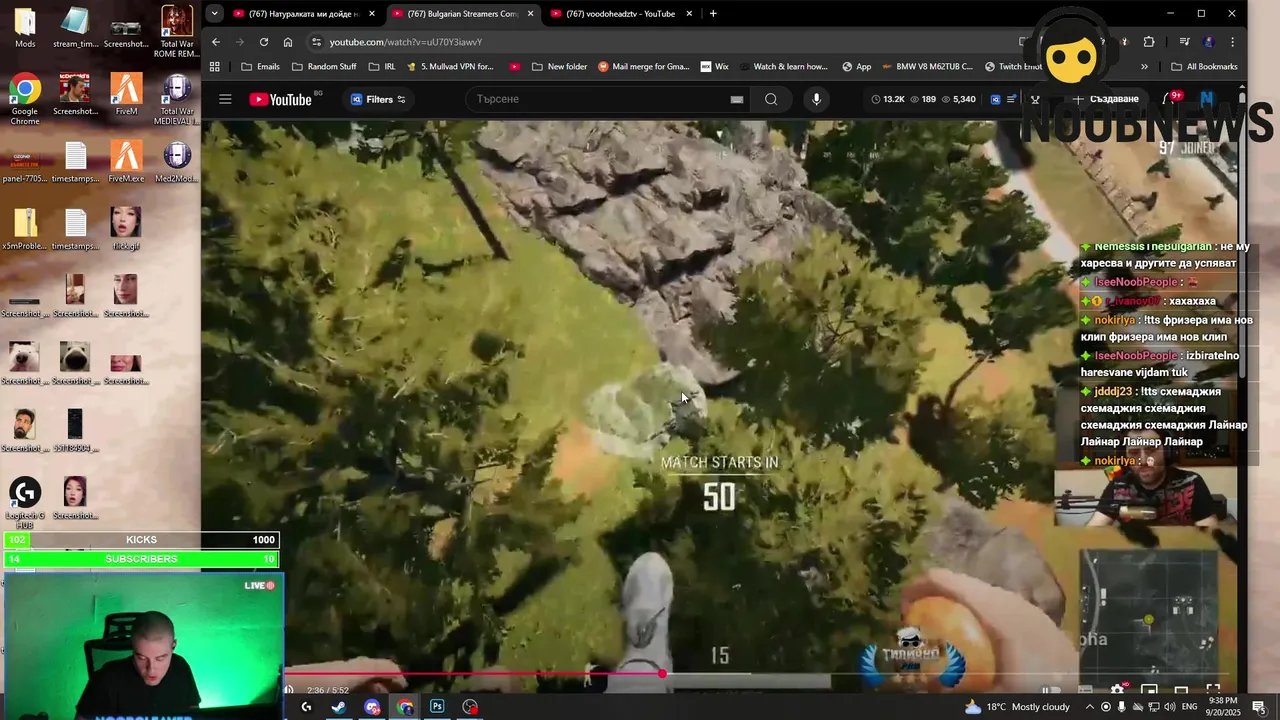Switch to Chrome in the taskbar
The width and height of the screenshot is (1280, 720).
tap(405, 707)
